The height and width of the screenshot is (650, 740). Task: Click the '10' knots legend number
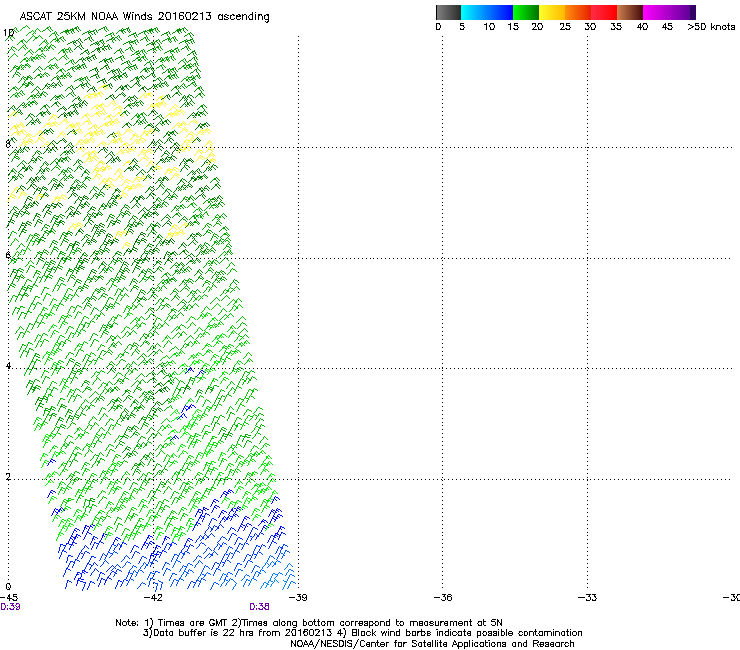click(489, 27)
